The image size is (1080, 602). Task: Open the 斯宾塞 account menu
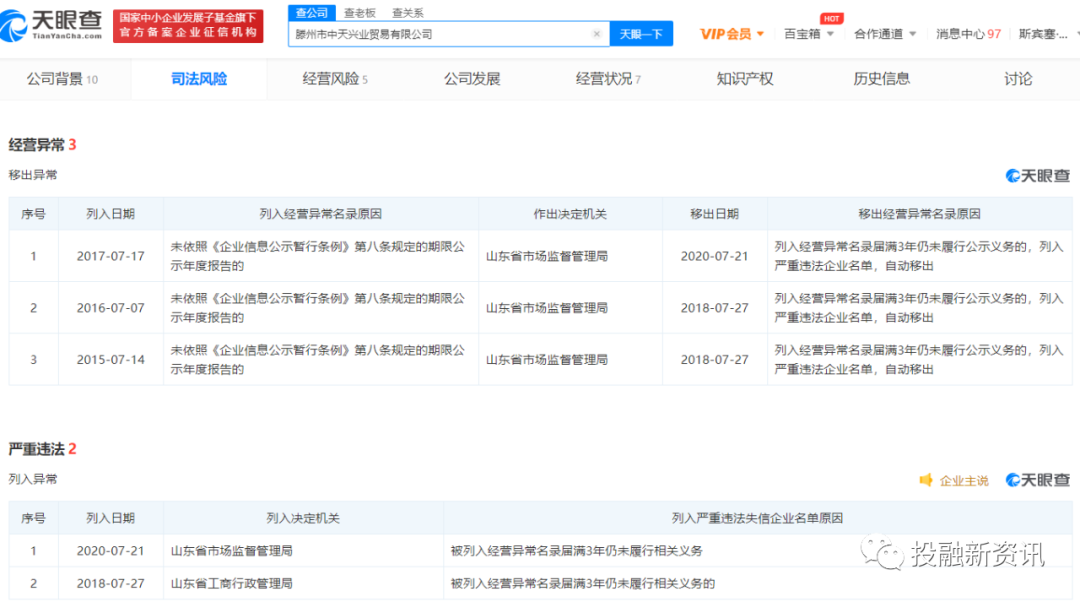click(x=1043, y=33)
